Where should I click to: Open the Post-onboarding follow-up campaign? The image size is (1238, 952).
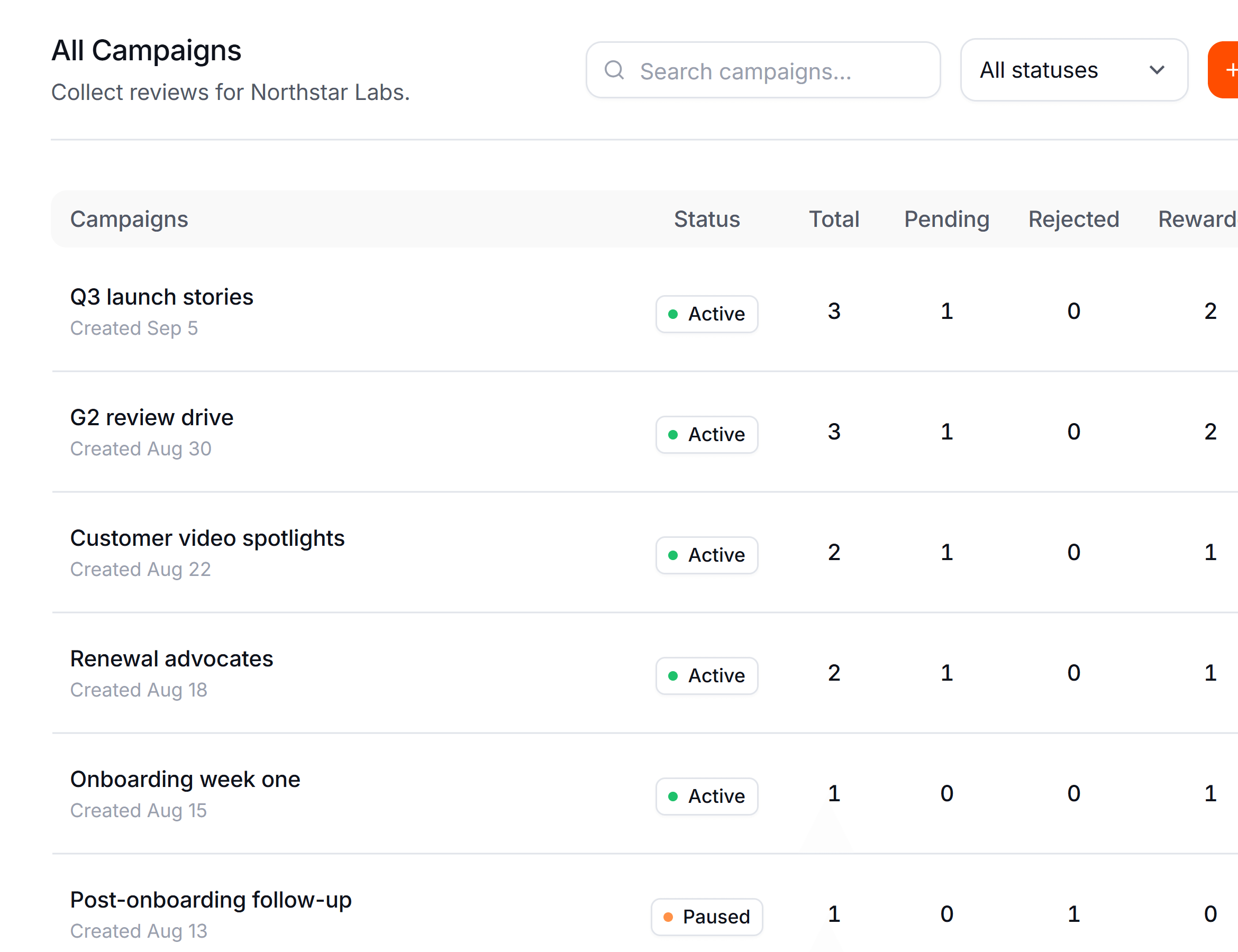click(x=211, y=900)
